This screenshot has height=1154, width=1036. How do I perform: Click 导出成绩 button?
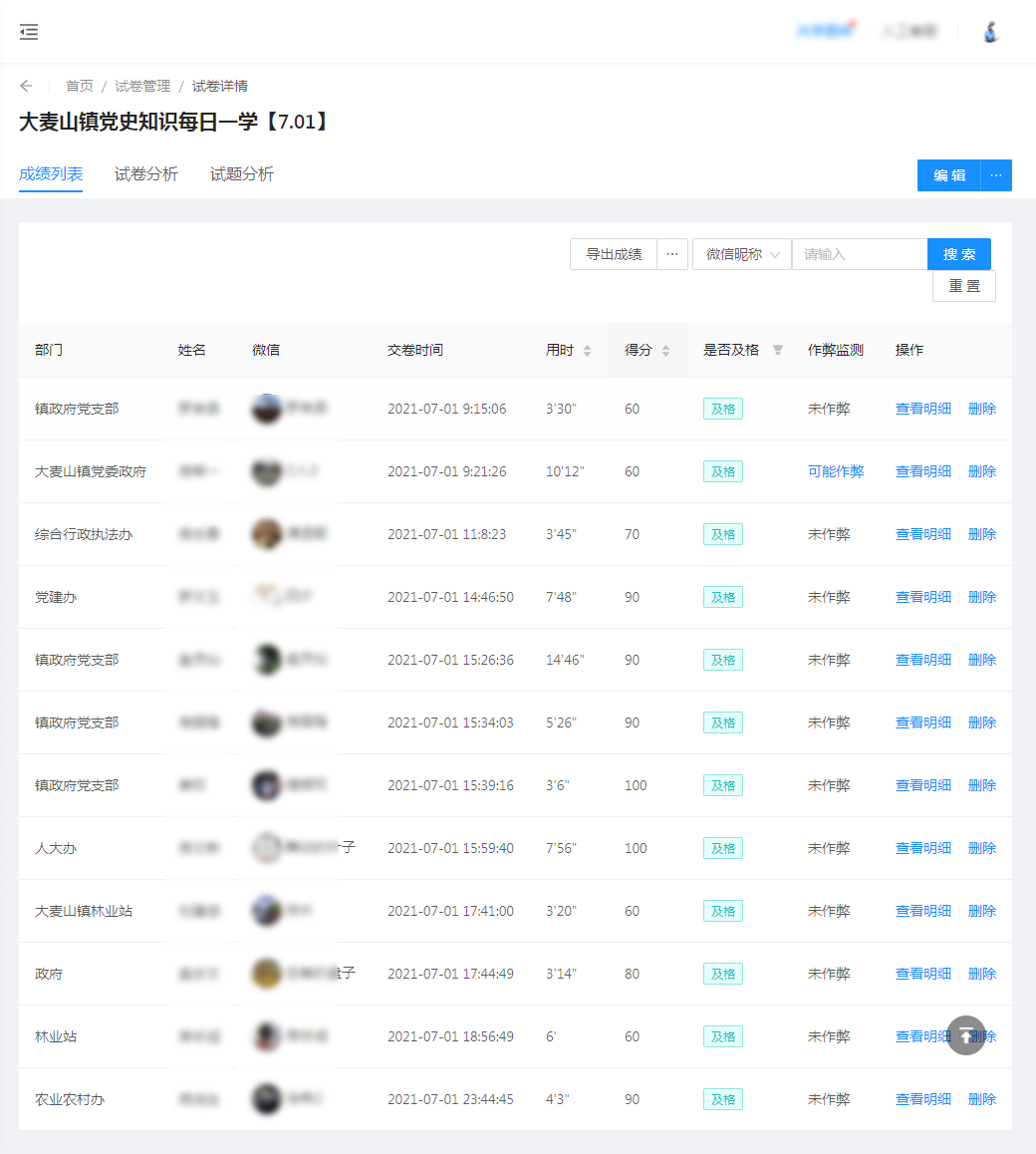coord(614,254)
